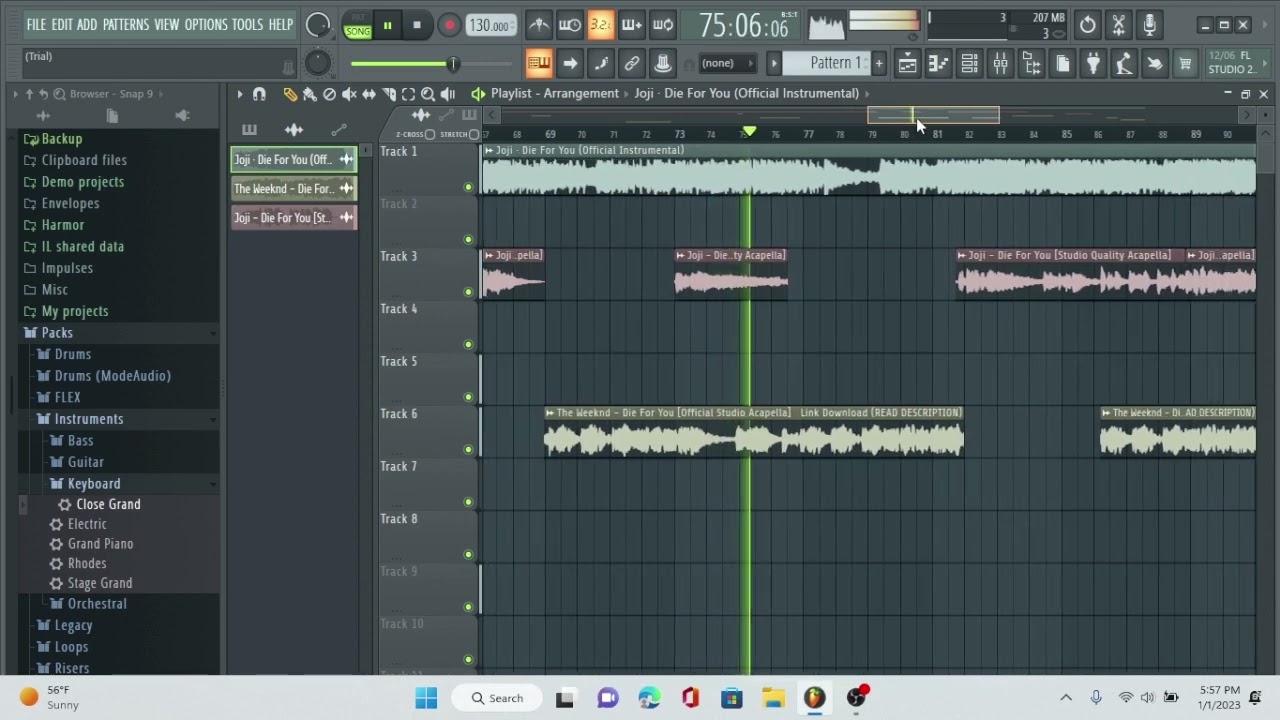Select the Slice tool in playlist toolbar
1280x720 pixels.
(389, 94)
